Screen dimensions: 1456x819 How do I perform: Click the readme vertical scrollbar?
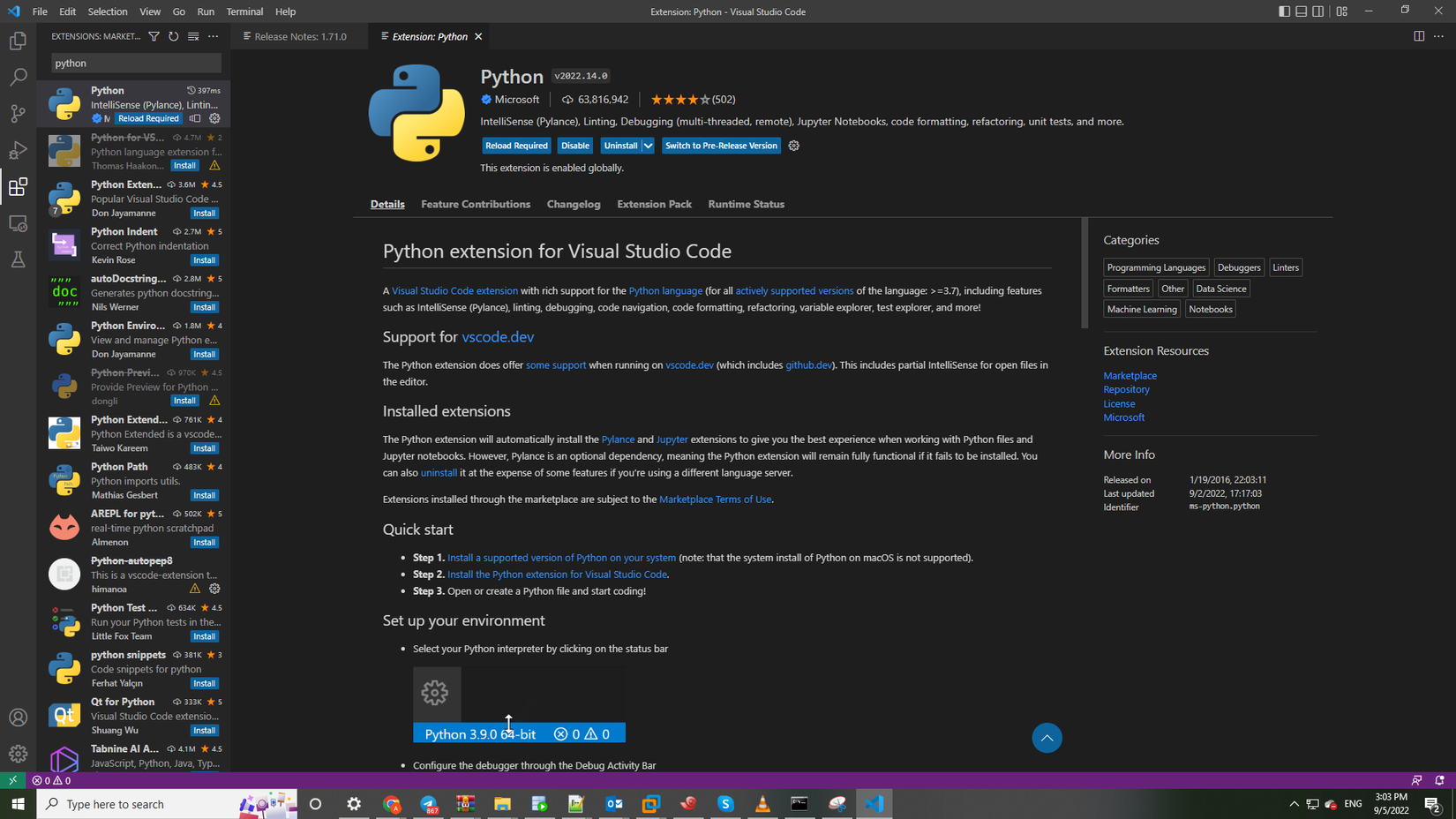[x=1084, y=274]
